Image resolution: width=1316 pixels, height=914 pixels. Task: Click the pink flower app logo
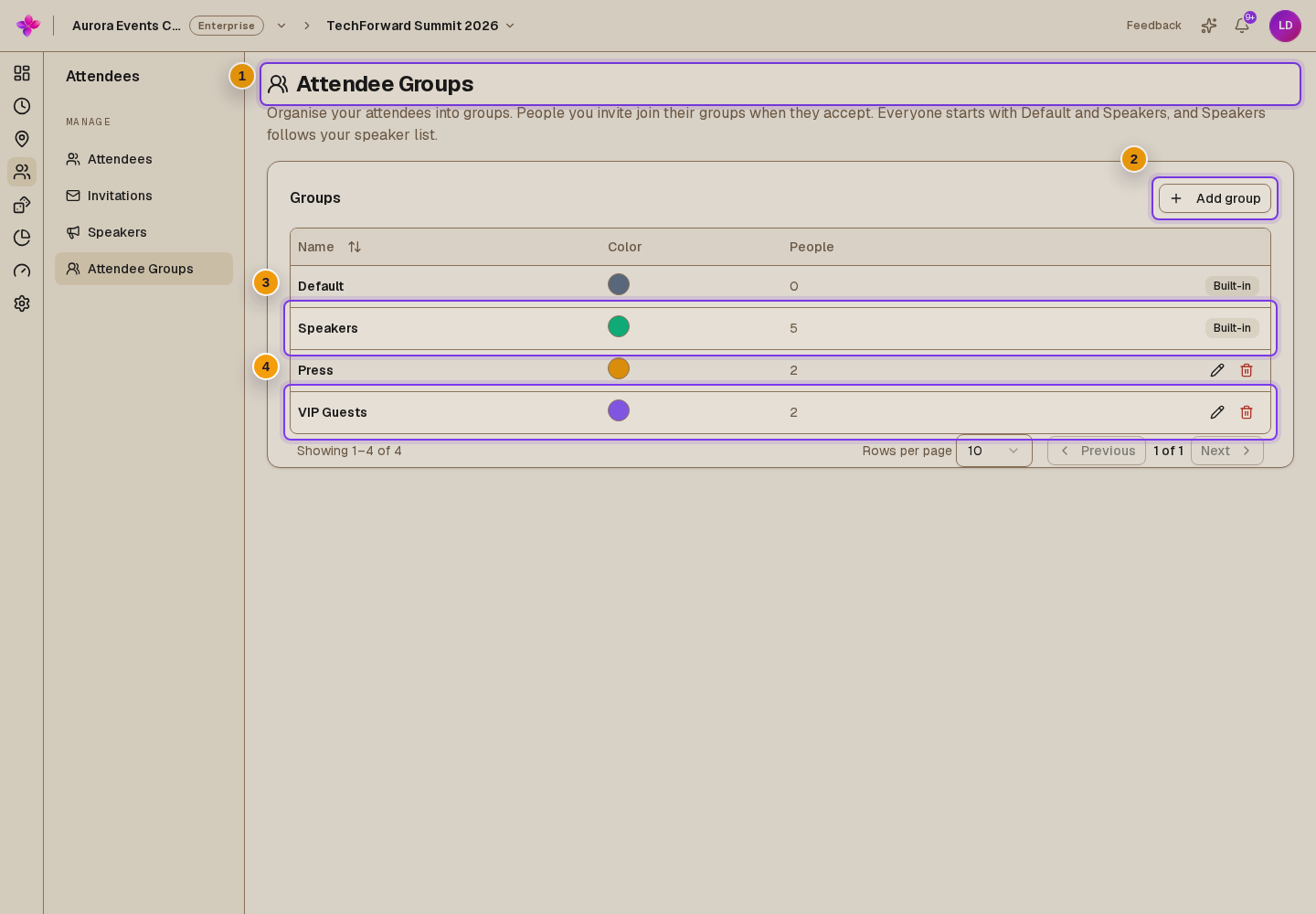pyautogui.click(x=28, y=26)
